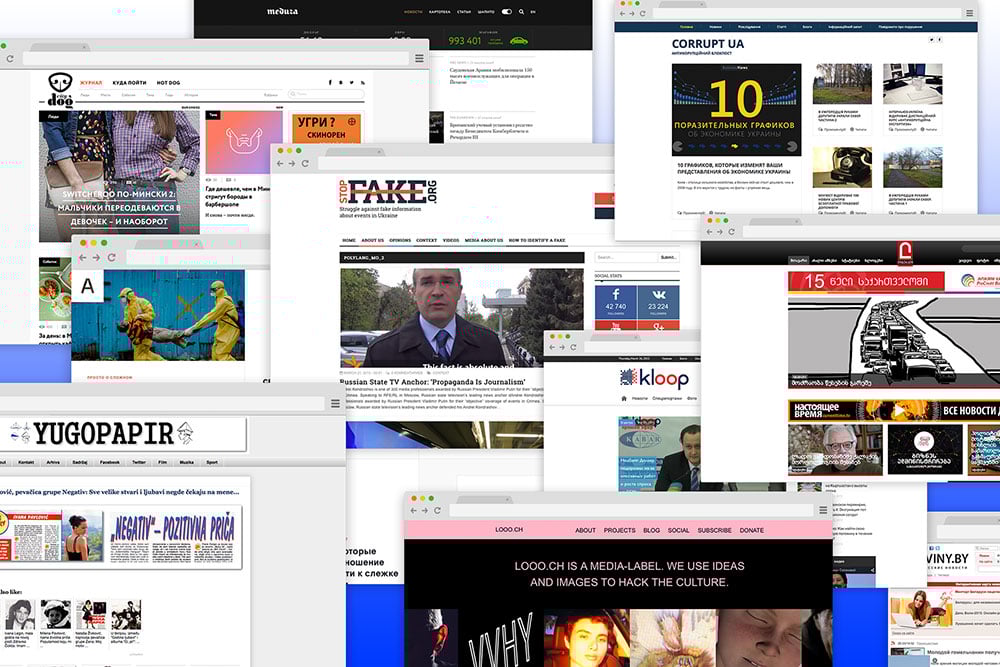This screenshot has width=1000, height=667.
Task: Open КУДА ПОЙТИ tab on Citydog
Action: coord(129,83)
